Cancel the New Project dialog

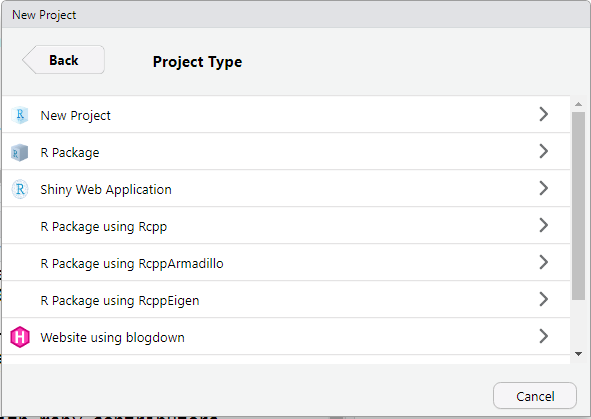[x=535, y=396]
